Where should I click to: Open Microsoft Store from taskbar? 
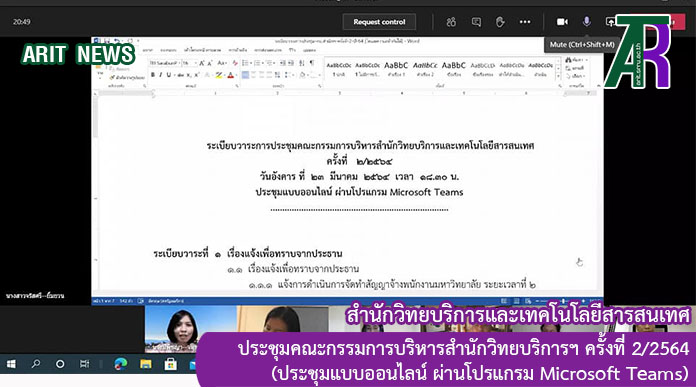point(170,364)
